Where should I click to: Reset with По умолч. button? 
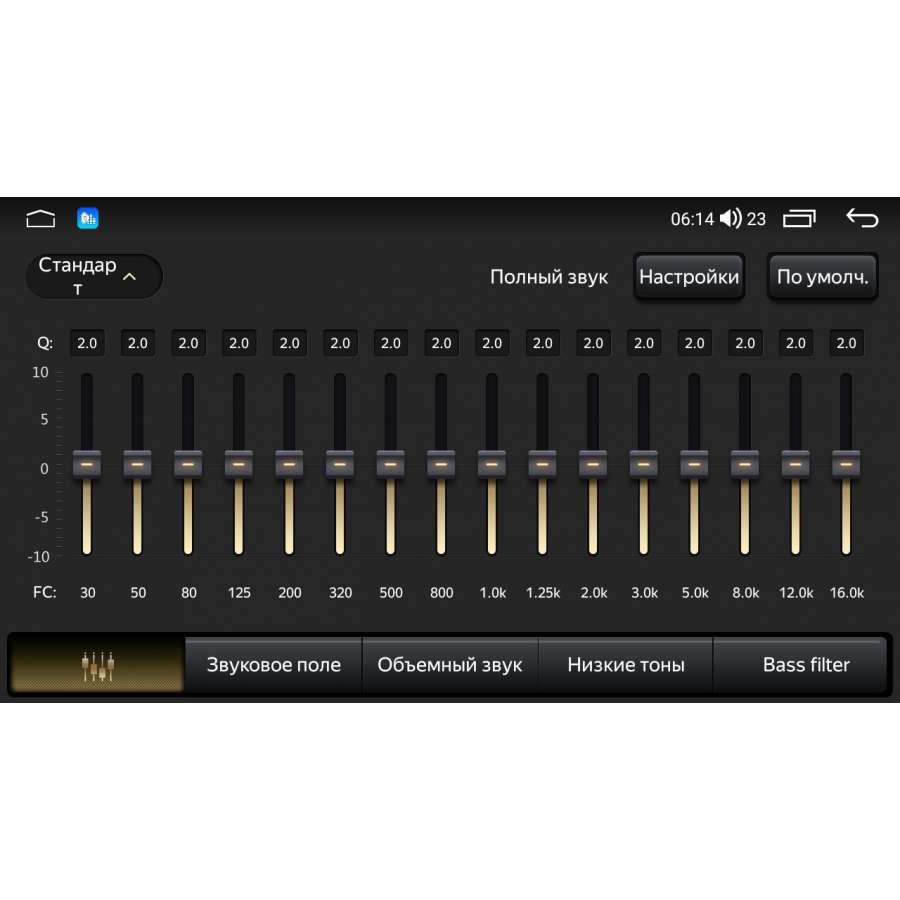(822, 276)
